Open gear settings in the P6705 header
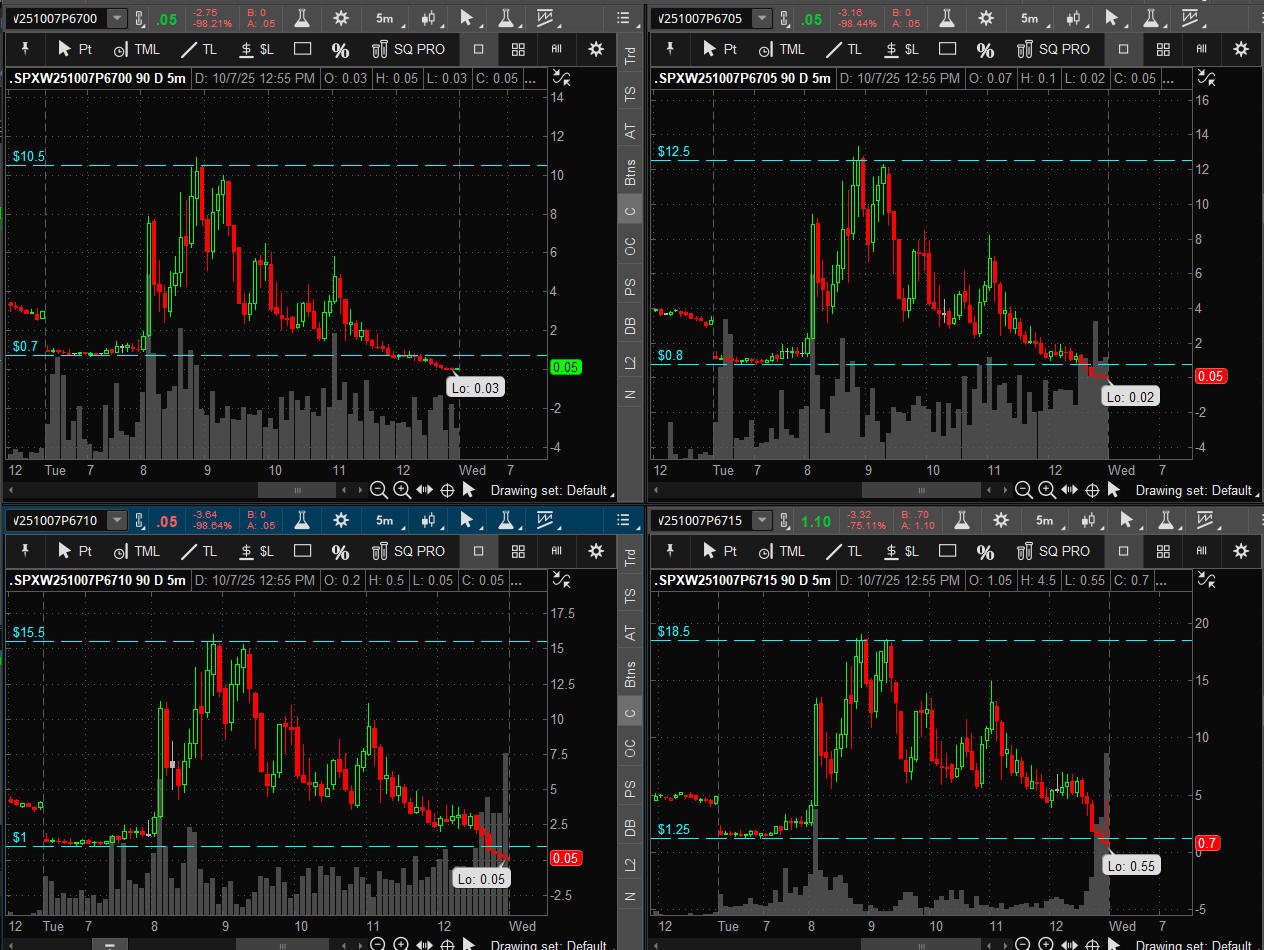The image size is (1264, 950). (x=986, y=18)
